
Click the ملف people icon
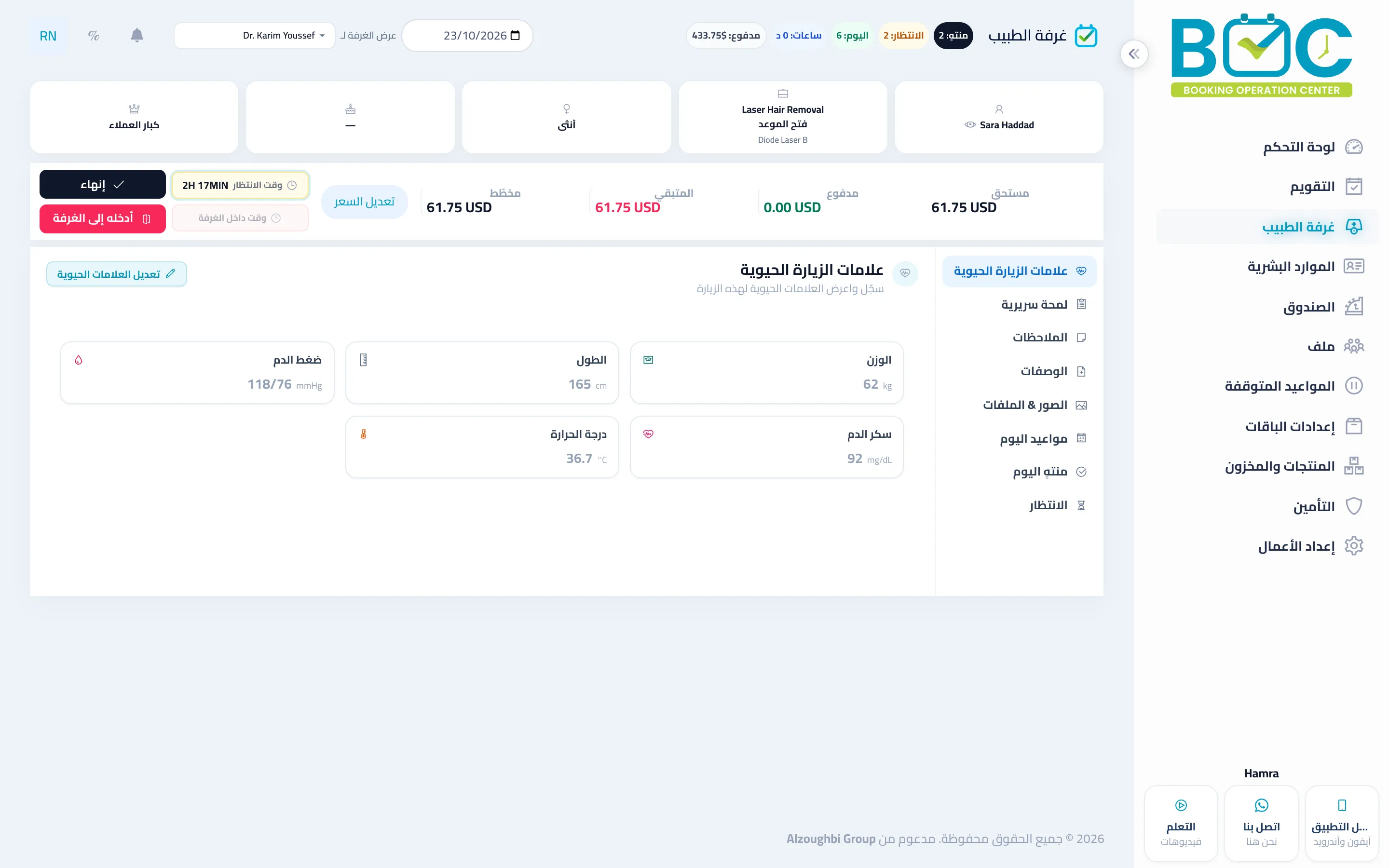[x=1353, y=346]
